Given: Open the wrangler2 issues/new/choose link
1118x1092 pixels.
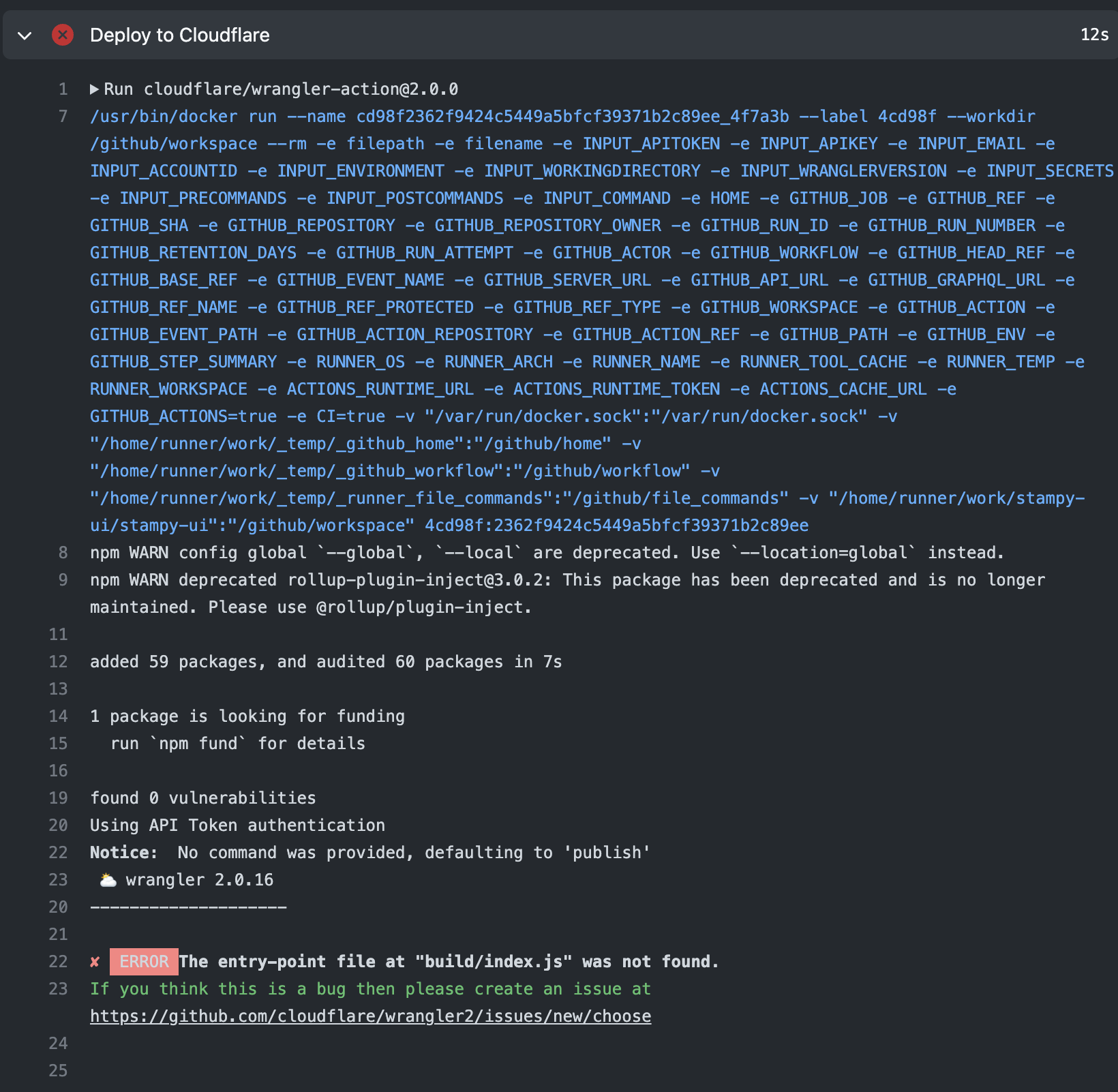Looking at the screenshot, I should [x=370, y=1016].
